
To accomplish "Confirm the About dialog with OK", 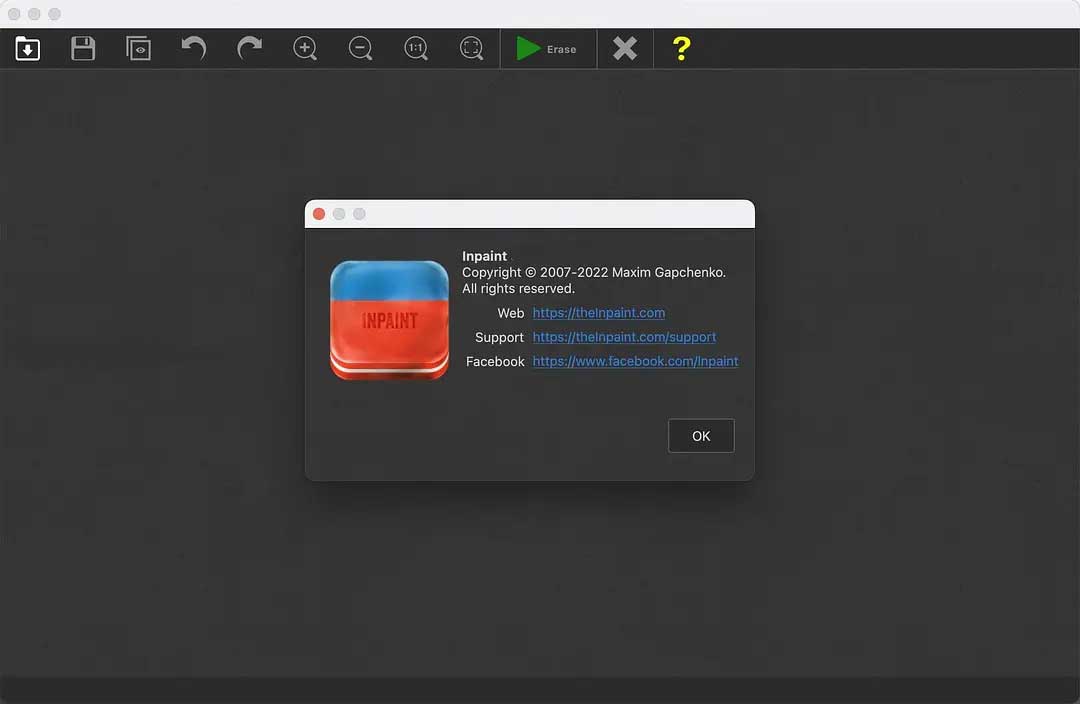I will [701, 436].
